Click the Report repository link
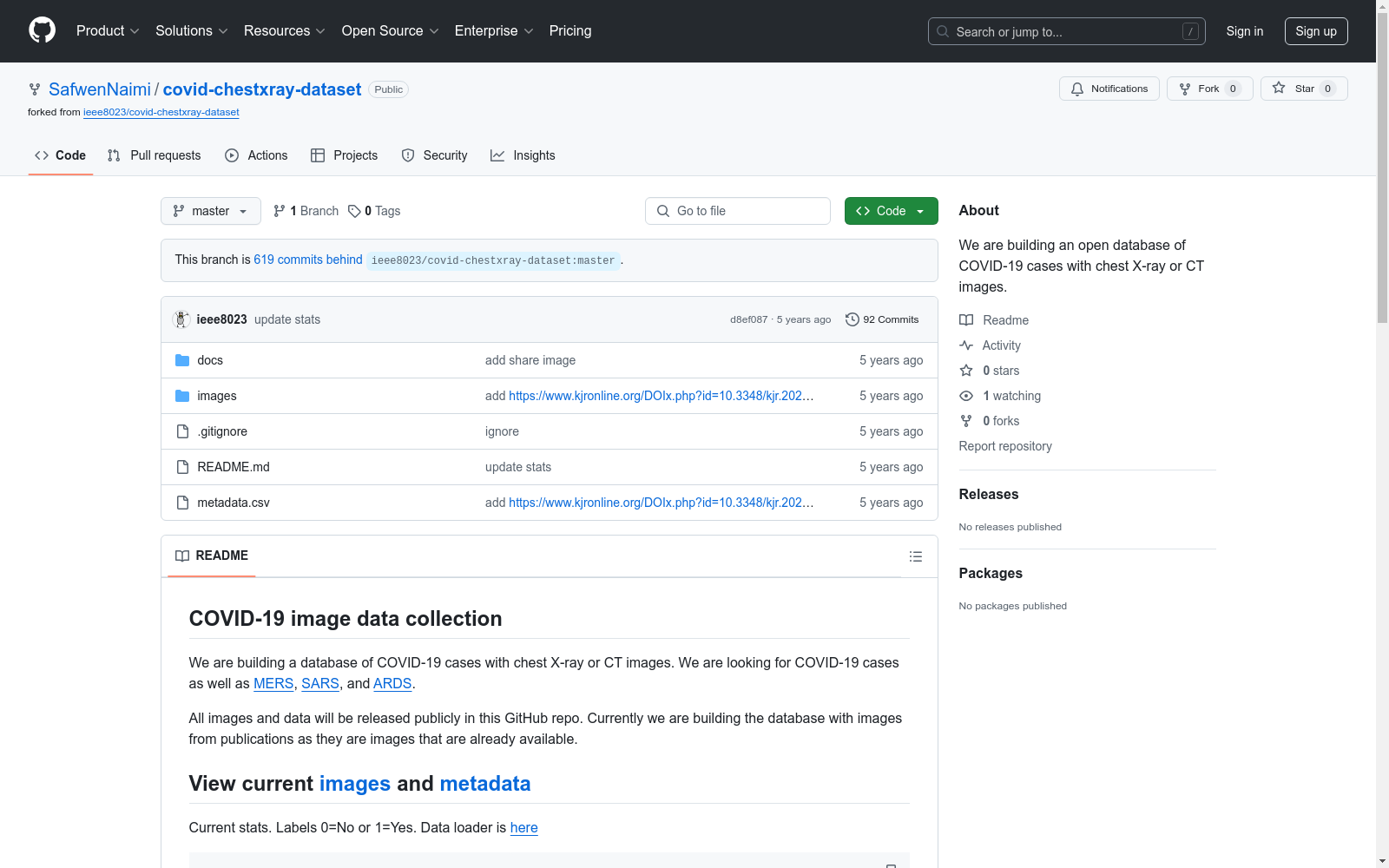Screen dimensions: 1389x868 (1005, 446)
